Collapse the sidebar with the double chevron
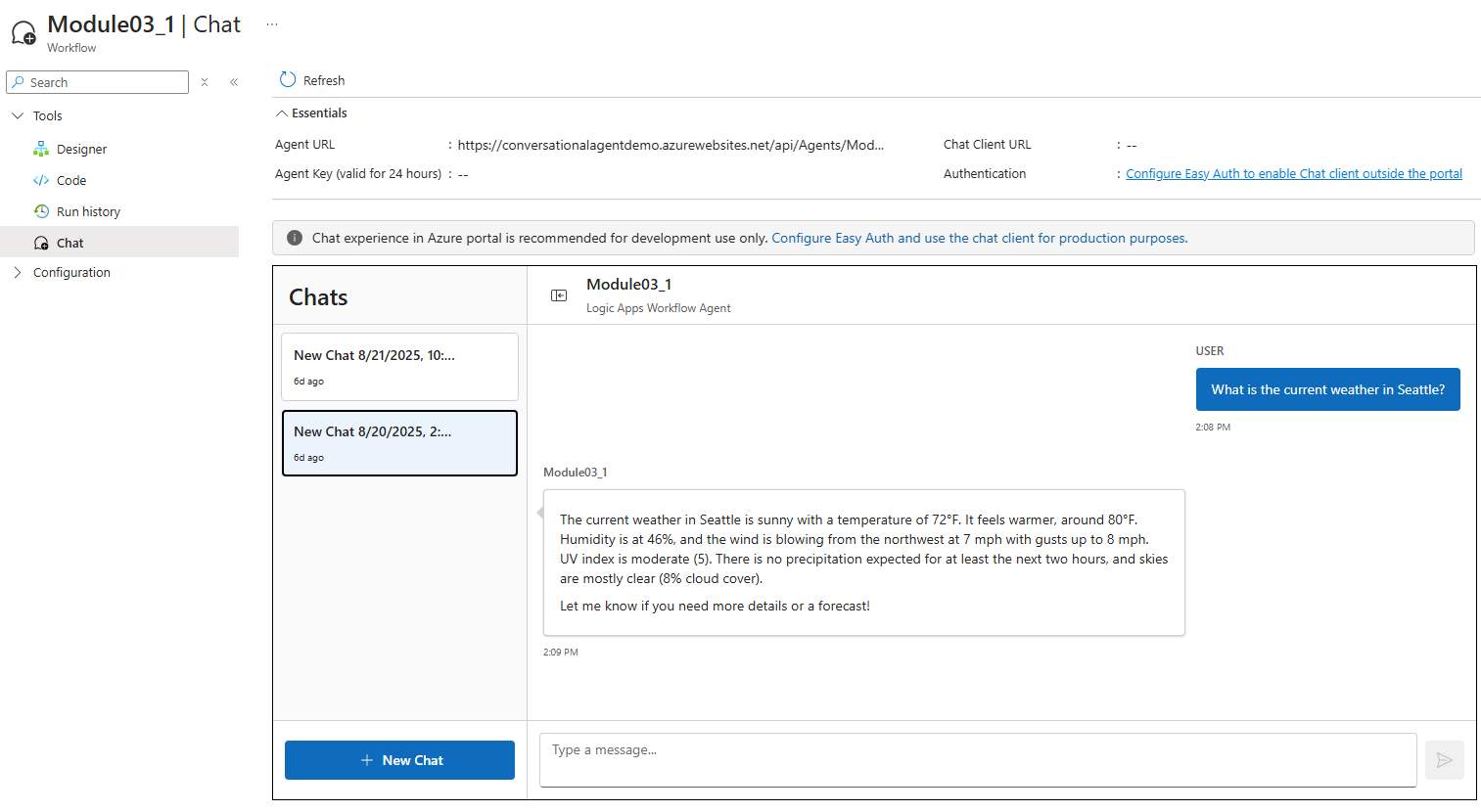The height and width of the screenshot is (812, 1481). pyautogui.click(x=233, y=82)
